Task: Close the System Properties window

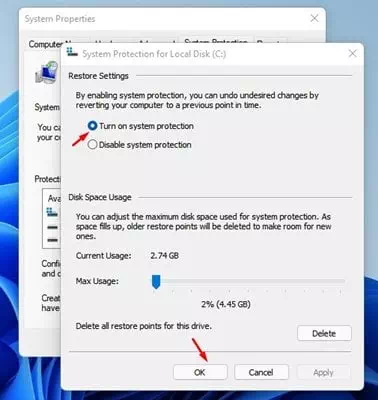Action: [x=314, y=18]
